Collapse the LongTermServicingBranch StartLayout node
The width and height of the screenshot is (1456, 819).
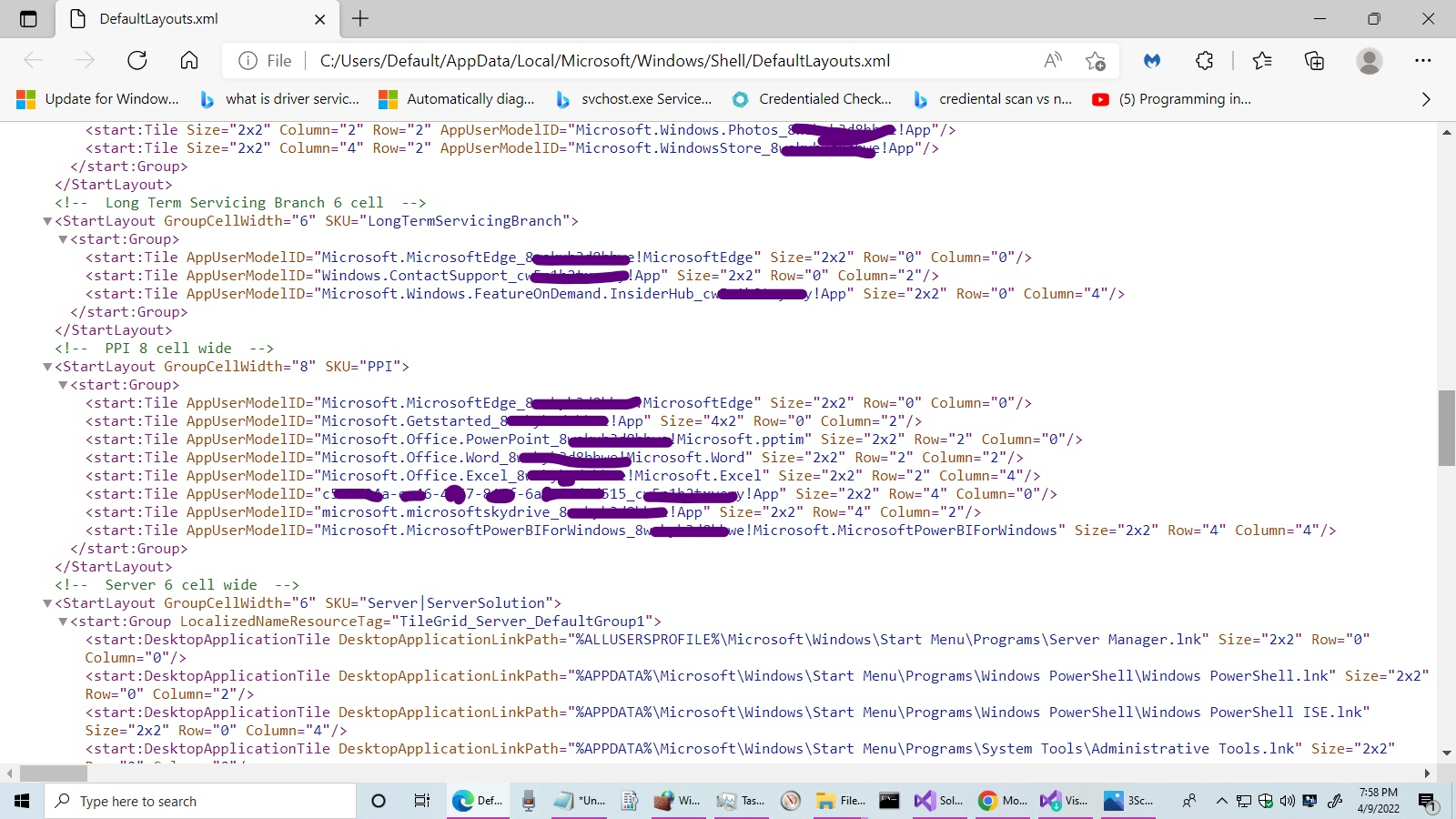click(47, 221)
